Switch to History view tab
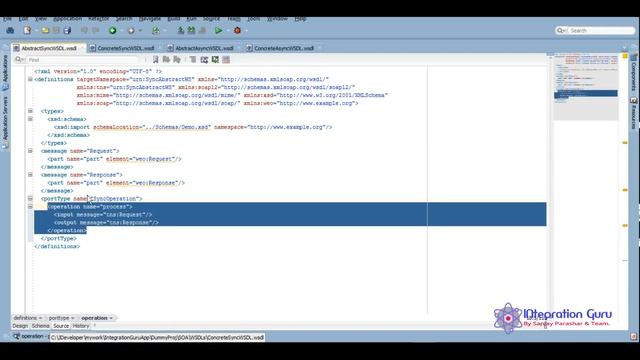The width and height of the screenshot is (640, 360). 81,326
